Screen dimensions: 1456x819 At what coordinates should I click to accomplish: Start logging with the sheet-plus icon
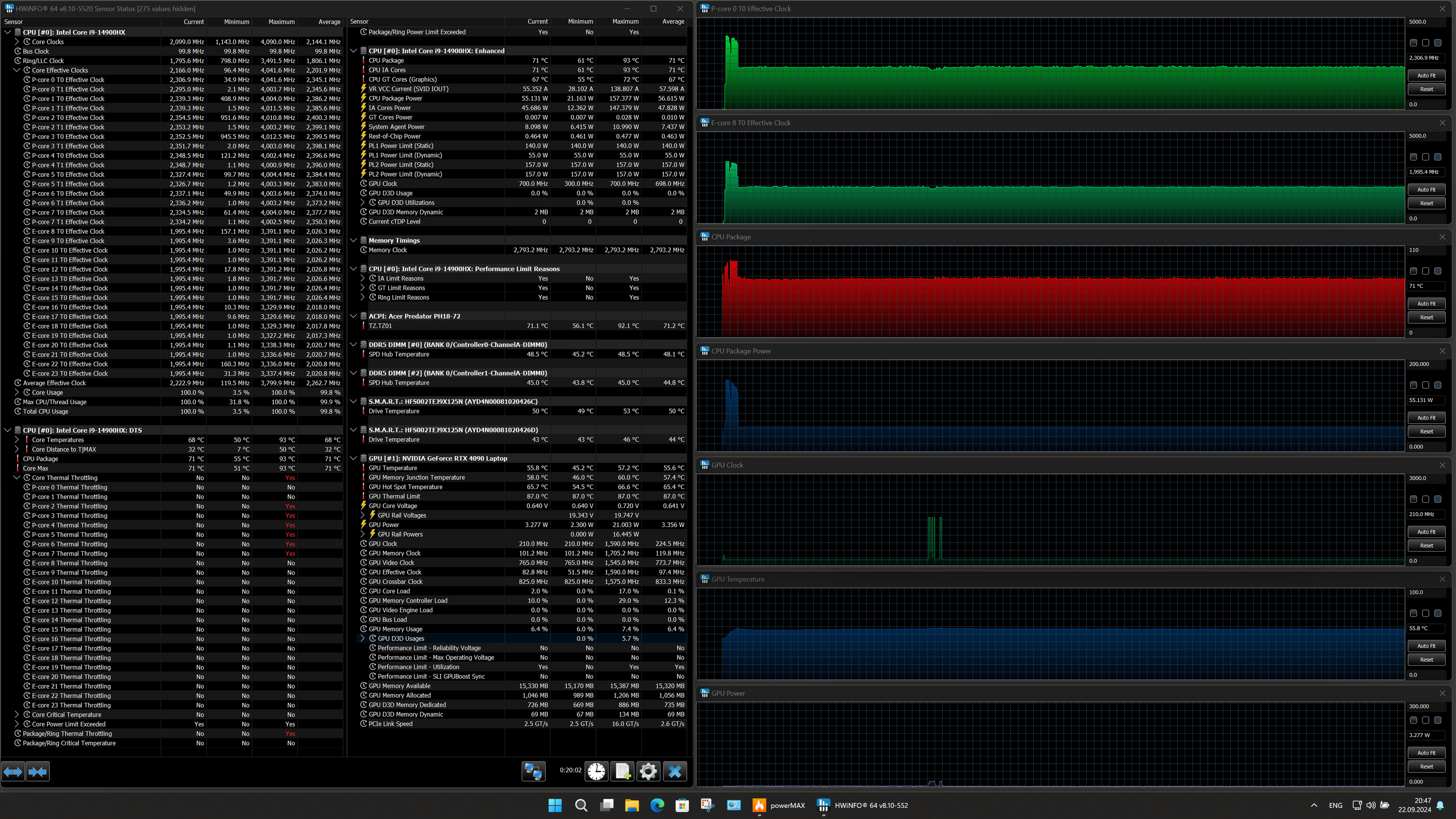[622, 771]
